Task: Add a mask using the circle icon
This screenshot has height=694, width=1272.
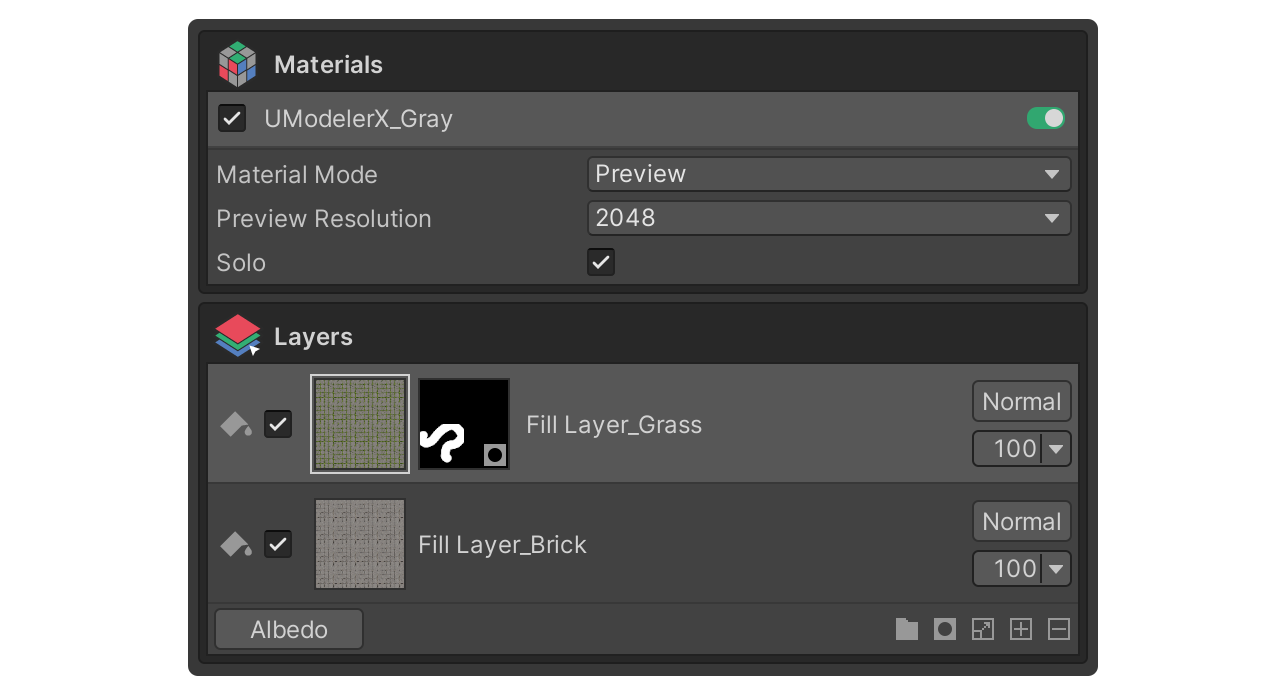Action: click(944, 629)
